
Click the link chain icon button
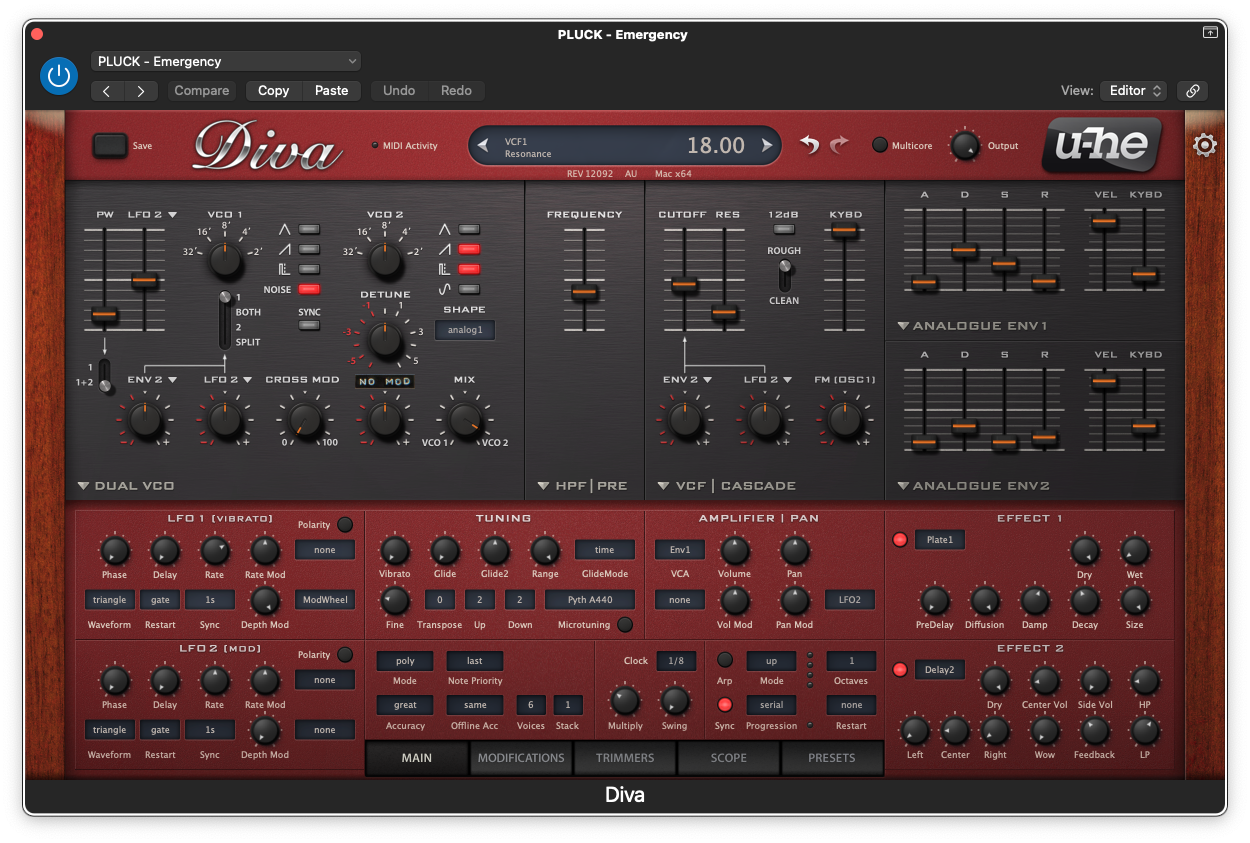pyautogui.click(x=1192, y=90)
